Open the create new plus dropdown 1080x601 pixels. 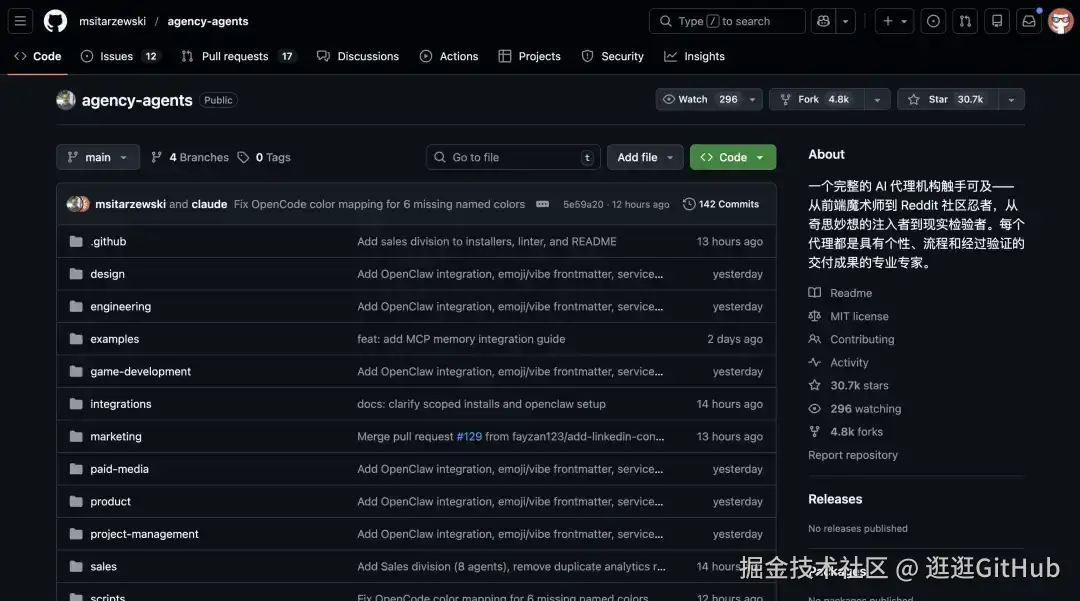894,21
